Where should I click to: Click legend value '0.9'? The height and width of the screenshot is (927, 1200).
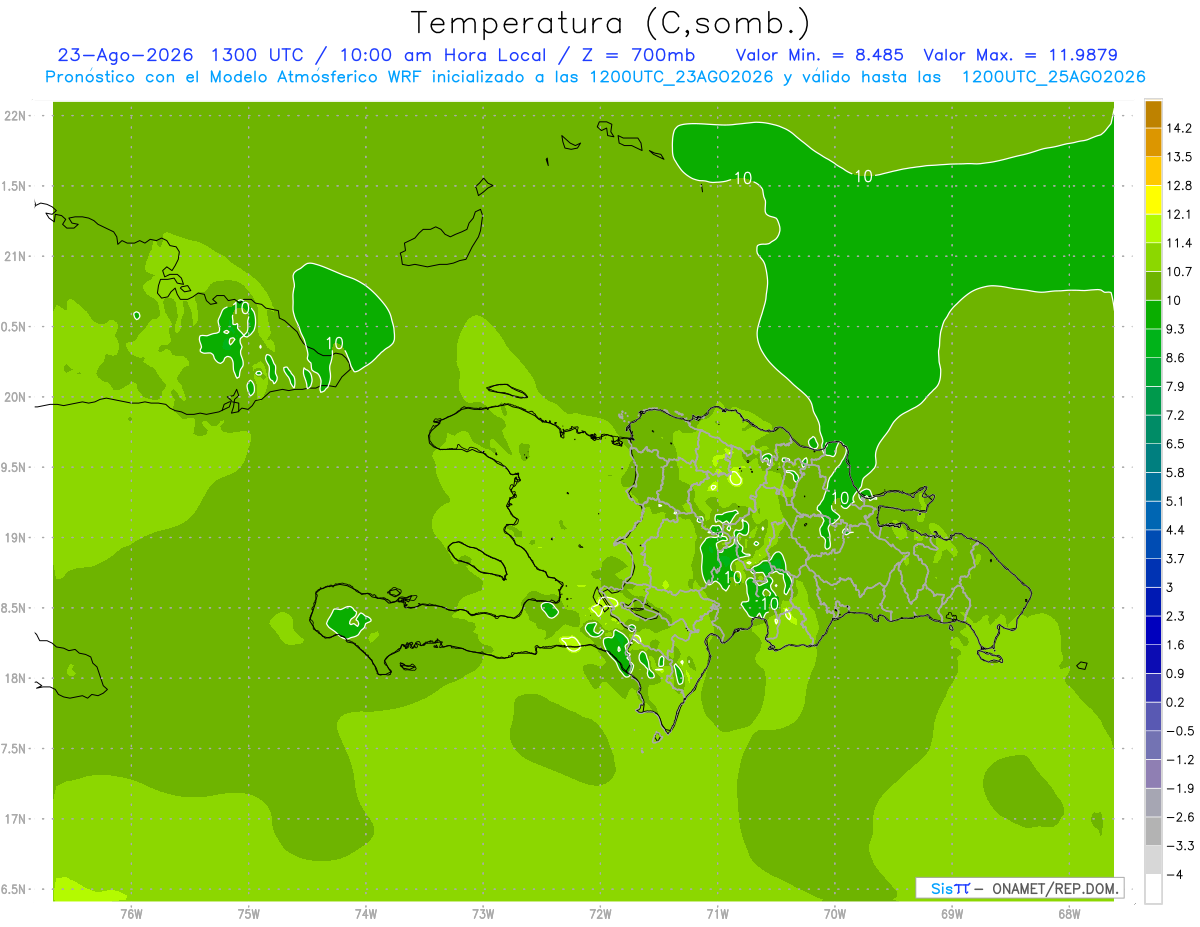[x=1176, y=673]
